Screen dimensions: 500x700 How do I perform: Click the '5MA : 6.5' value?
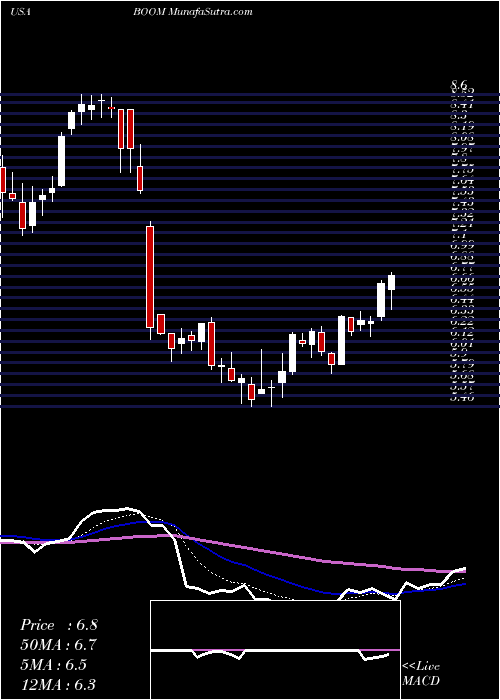(54, 665)
